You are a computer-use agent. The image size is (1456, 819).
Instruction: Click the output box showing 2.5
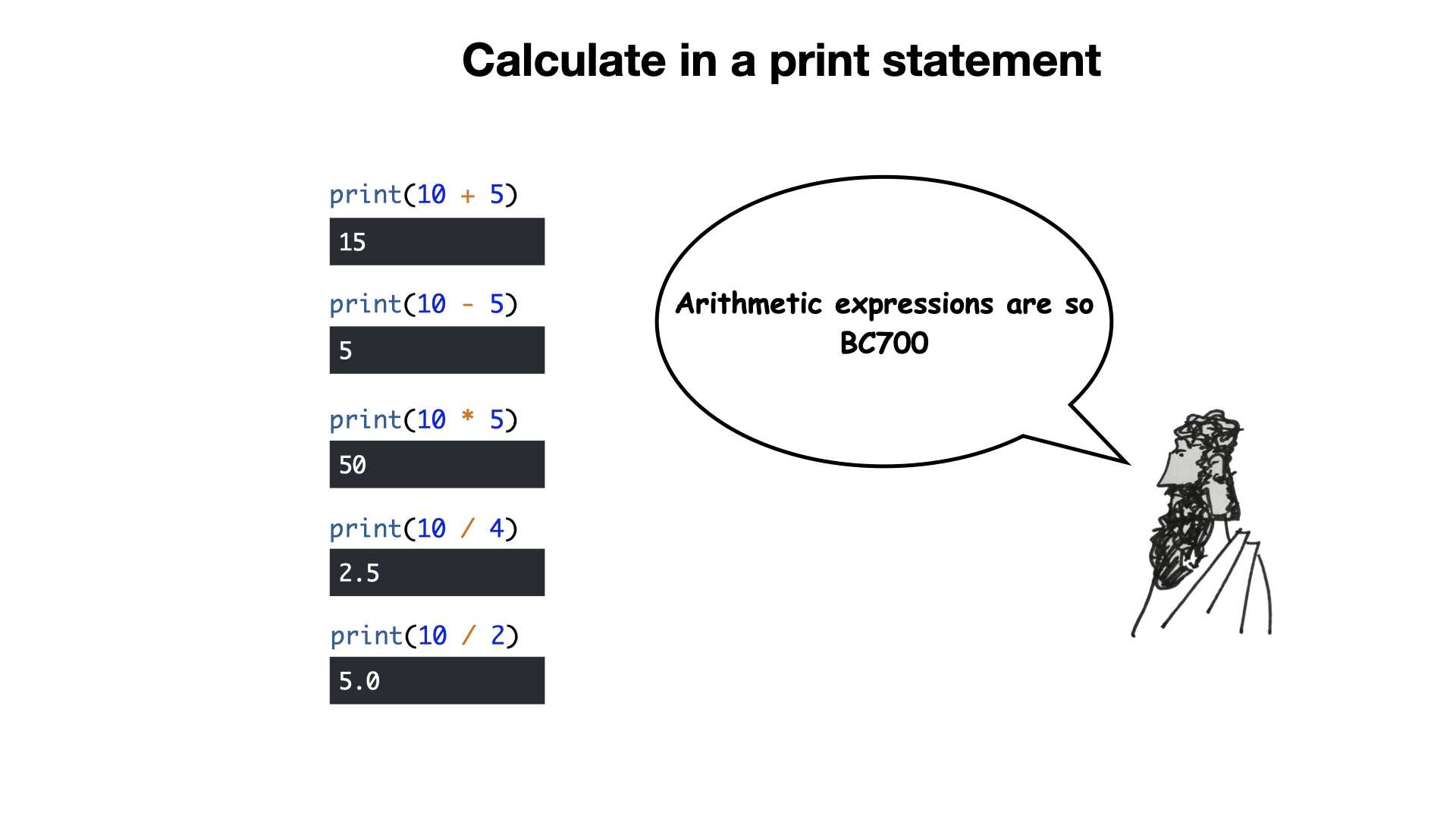[437, 573]
